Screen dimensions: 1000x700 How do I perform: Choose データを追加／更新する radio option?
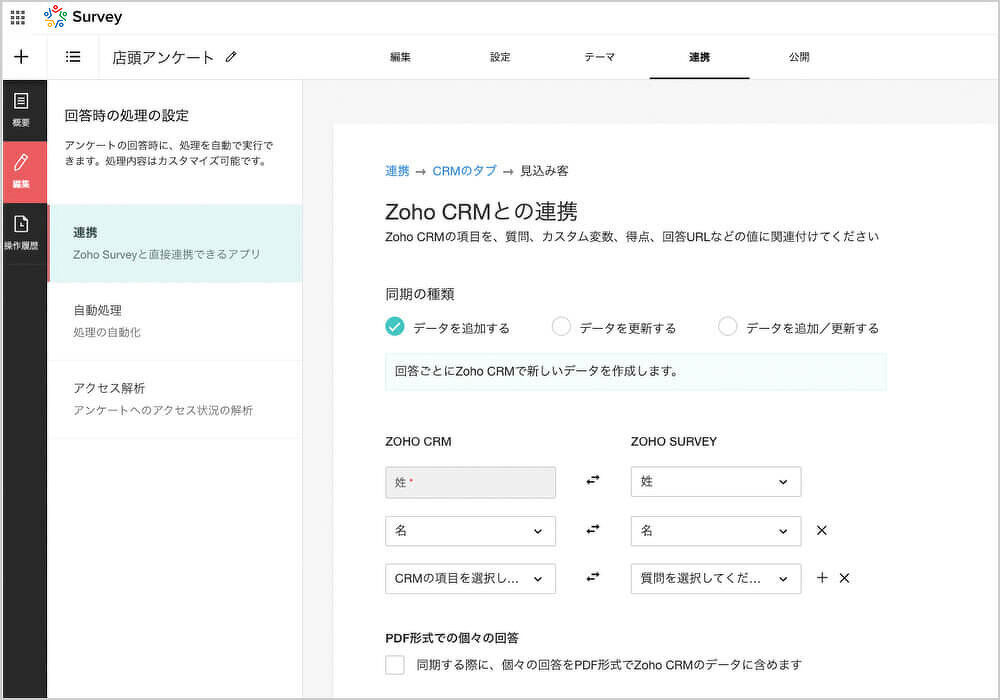[x=728, y=327]
